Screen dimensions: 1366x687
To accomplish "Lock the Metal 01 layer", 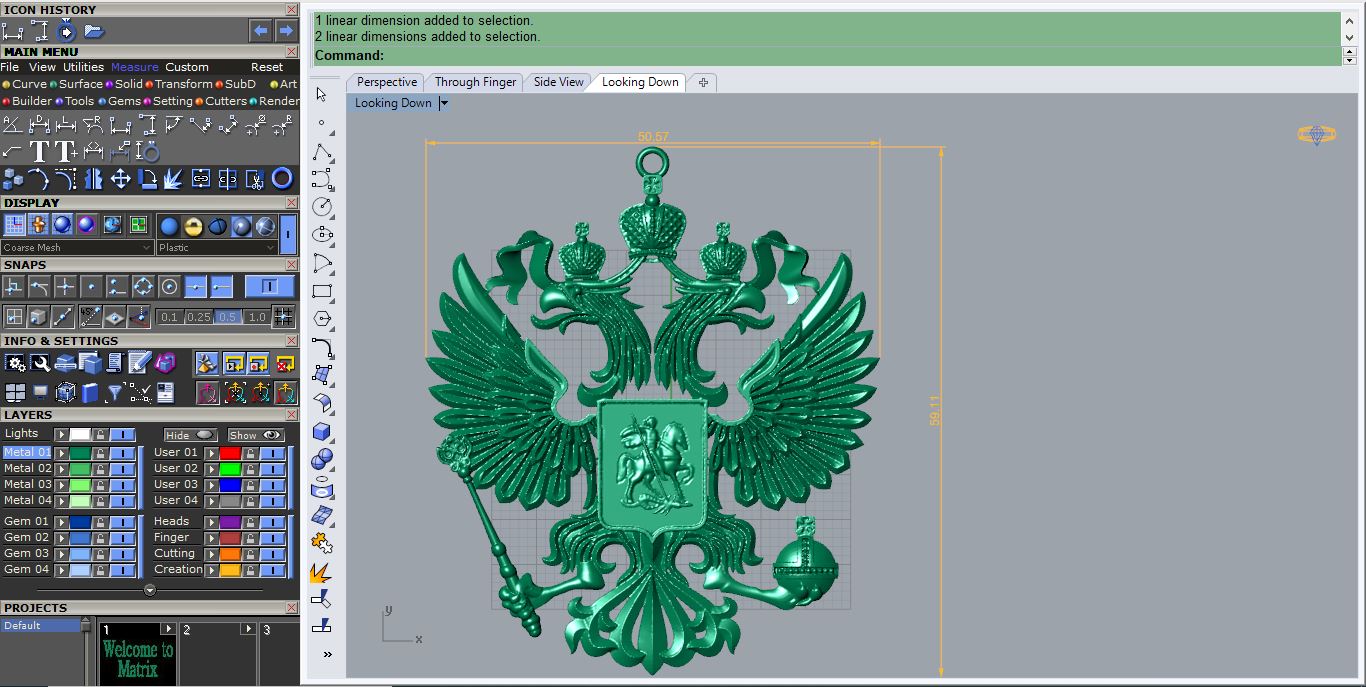I will pos(100,453).
